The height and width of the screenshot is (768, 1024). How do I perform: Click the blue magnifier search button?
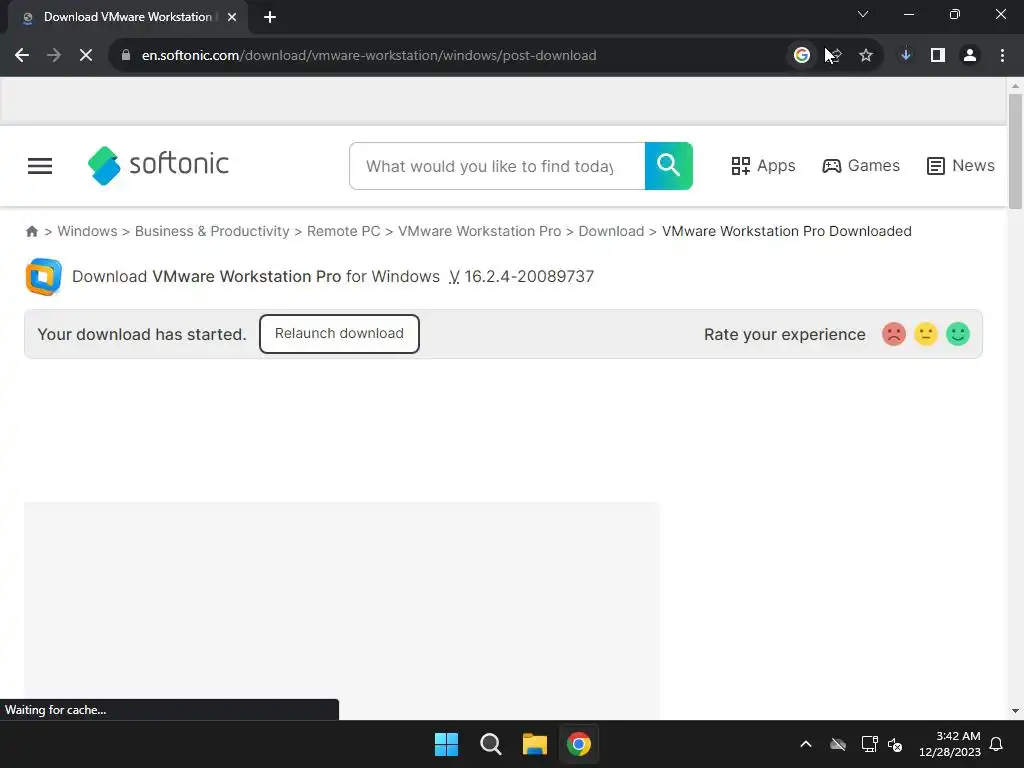tap(669, 166)
